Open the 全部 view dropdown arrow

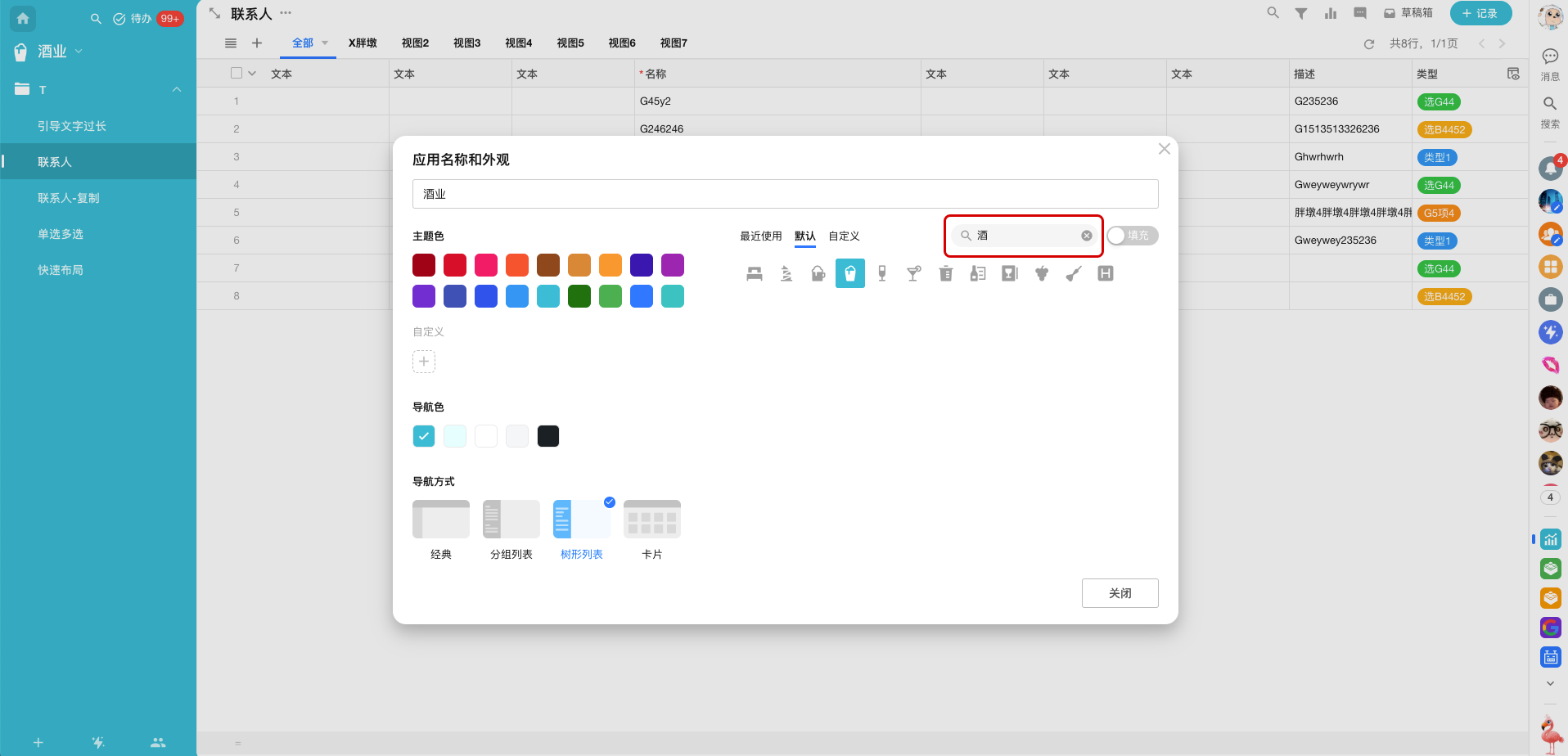(x=325, y=43)
